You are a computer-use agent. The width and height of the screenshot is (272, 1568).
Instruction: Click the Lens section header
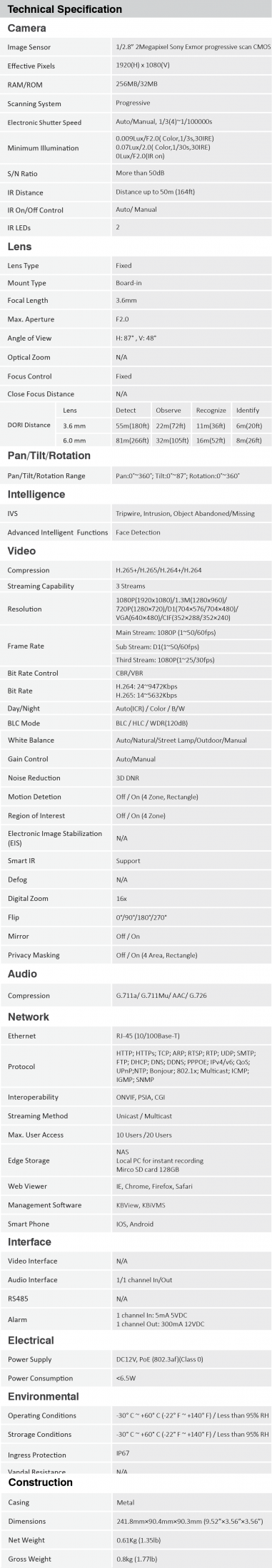tap(19, 247)
